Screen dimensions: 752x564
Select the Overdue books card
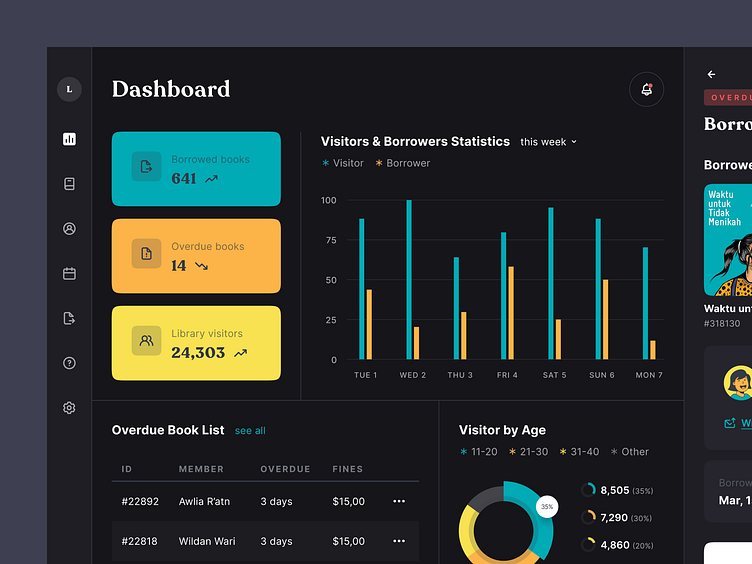(196, 256)
